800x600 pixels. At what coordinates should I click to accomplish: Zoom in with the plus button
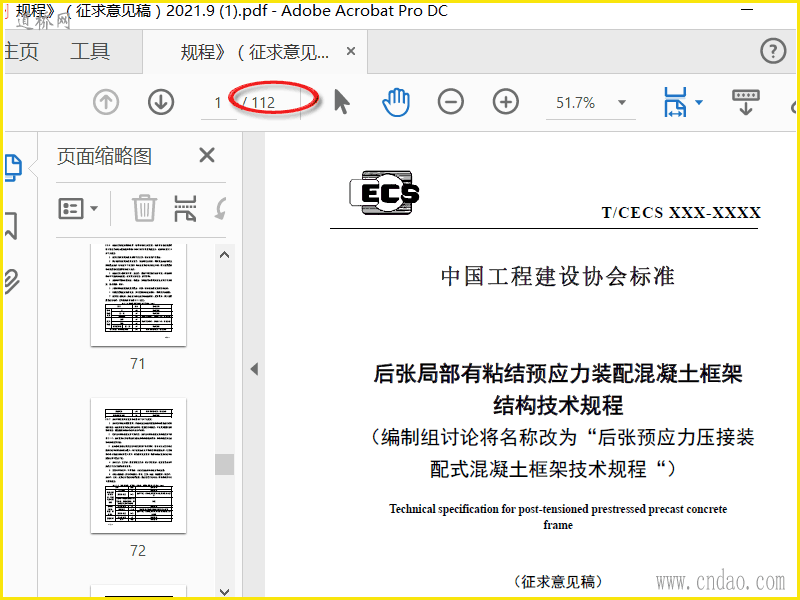(x=506, y=102)
